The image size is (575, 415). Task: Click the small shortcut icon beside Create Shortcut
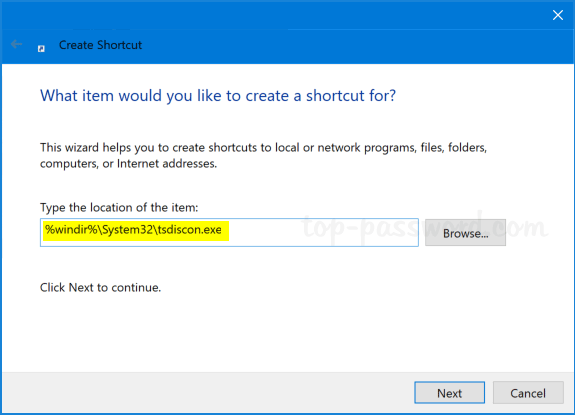pos(41,48)
